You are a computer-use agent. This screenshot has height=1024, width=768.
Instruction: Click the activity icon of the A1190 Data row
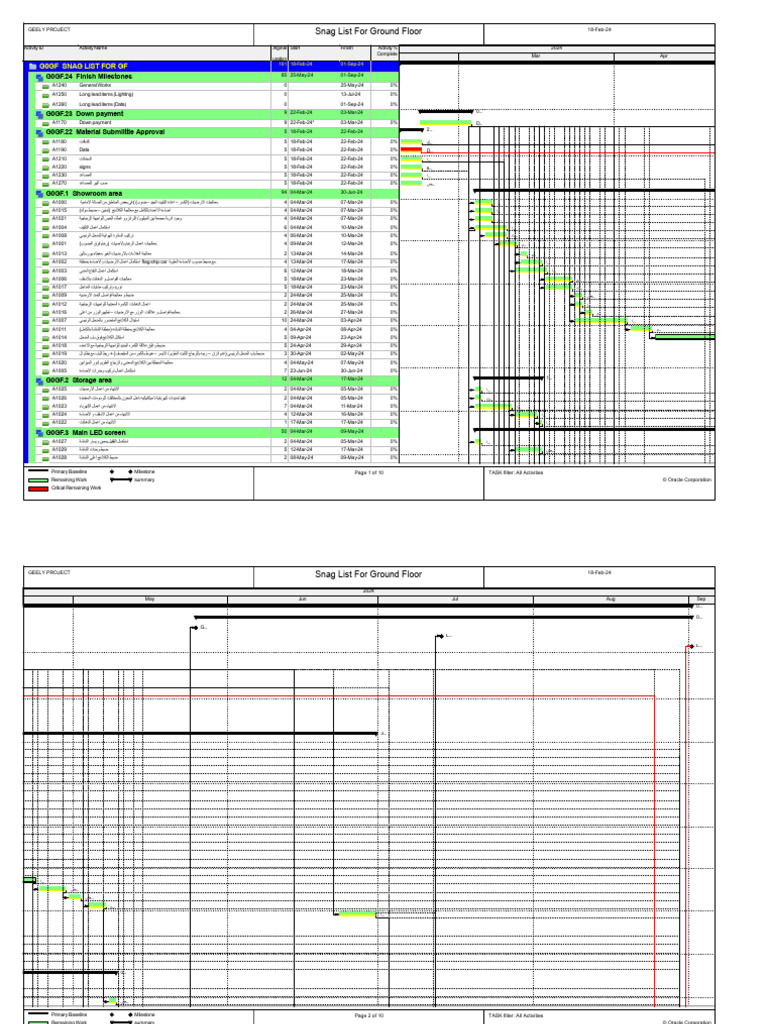point(46,150)
